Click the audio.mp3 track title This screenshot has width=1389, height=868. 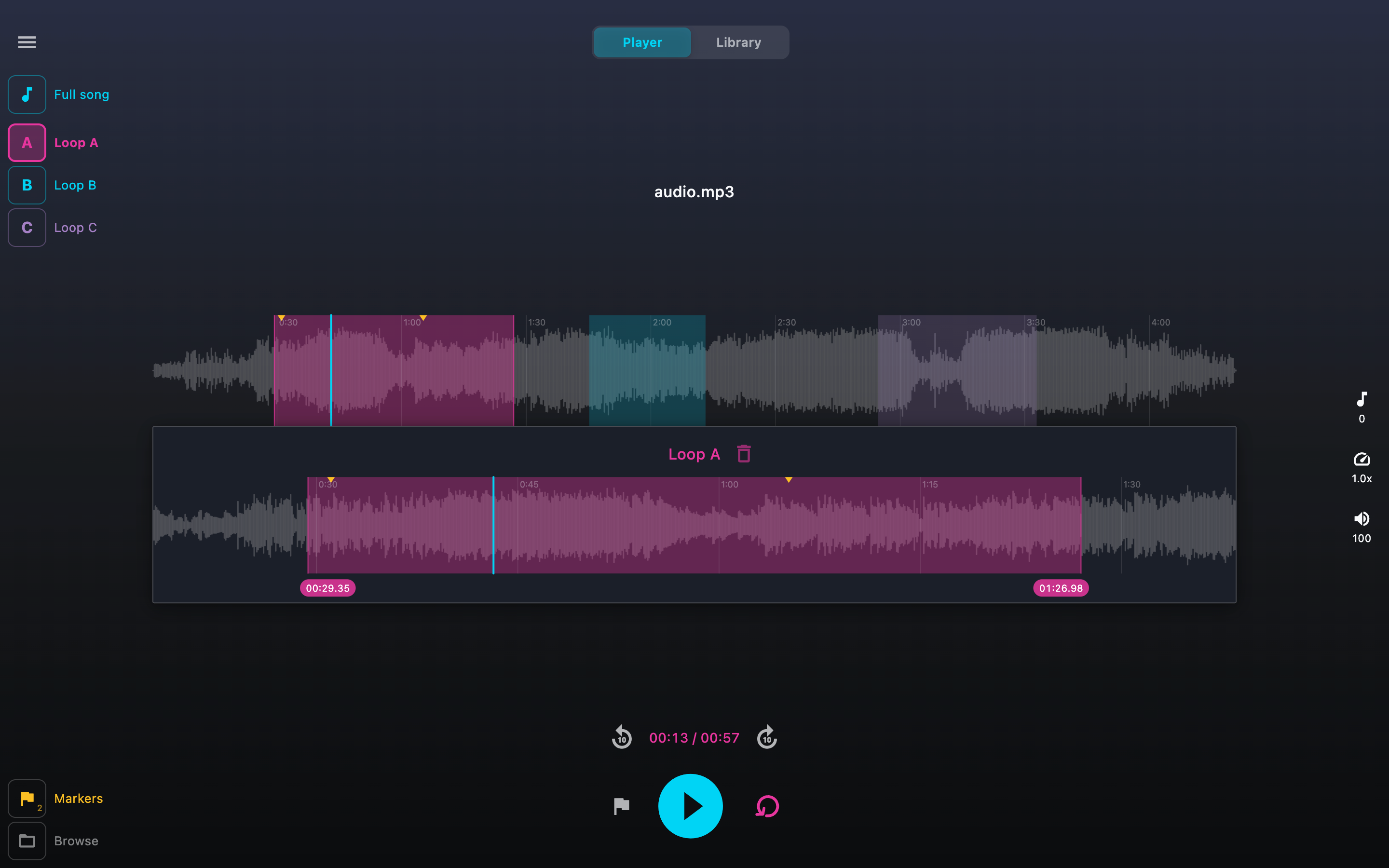694,192
